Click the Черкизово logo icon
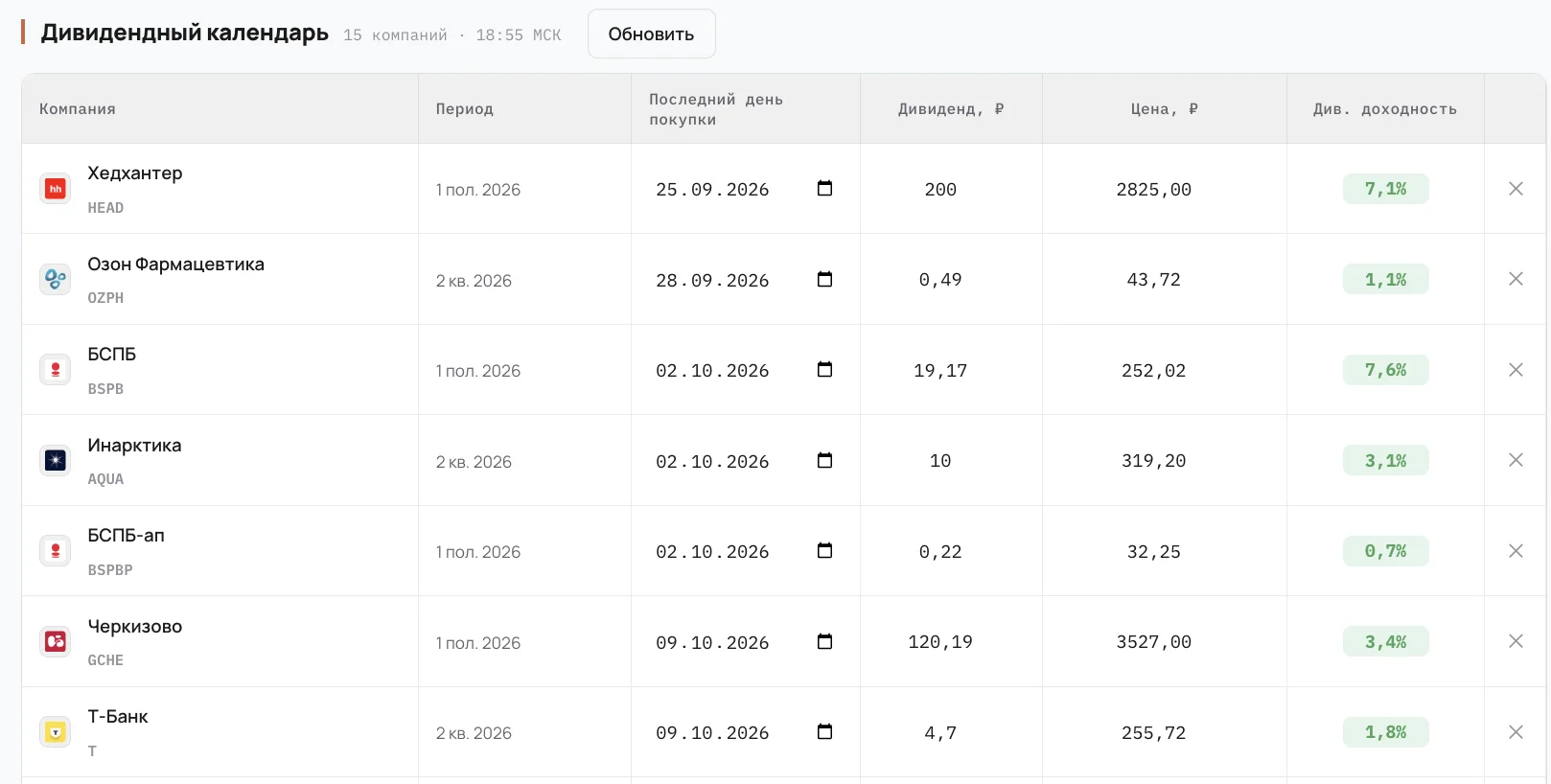Image resolution: width=1551 pixels, height=784 pixels. click(56, 641)
